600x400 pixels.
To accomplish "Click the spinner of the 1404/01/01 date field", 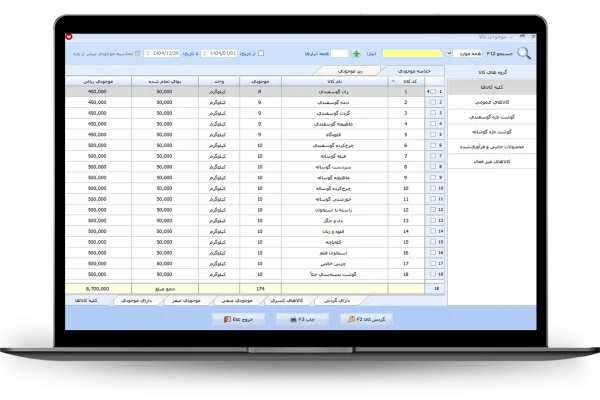I will [x=205, y=53].
